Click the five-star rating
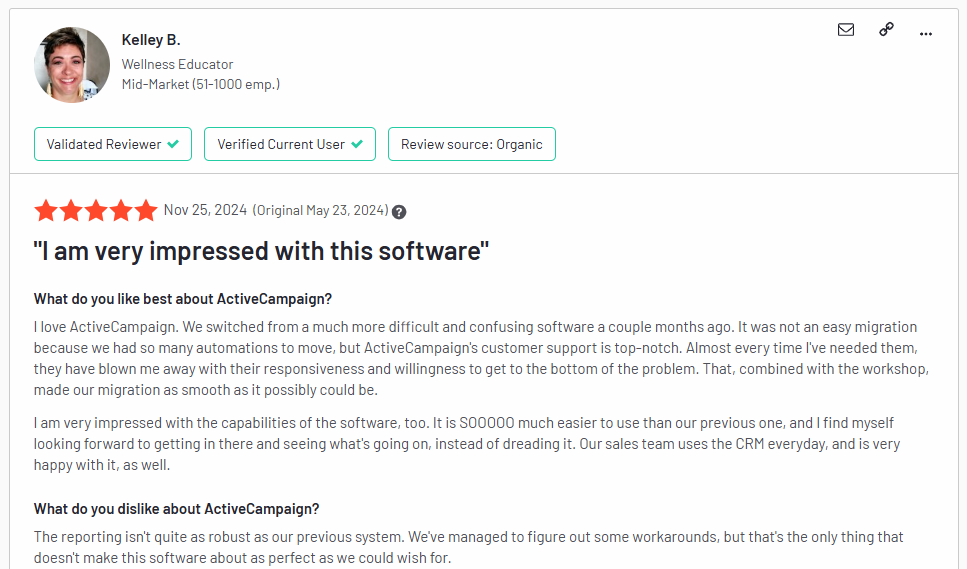The height and width of the screenshot is (569, 967). 96,210
